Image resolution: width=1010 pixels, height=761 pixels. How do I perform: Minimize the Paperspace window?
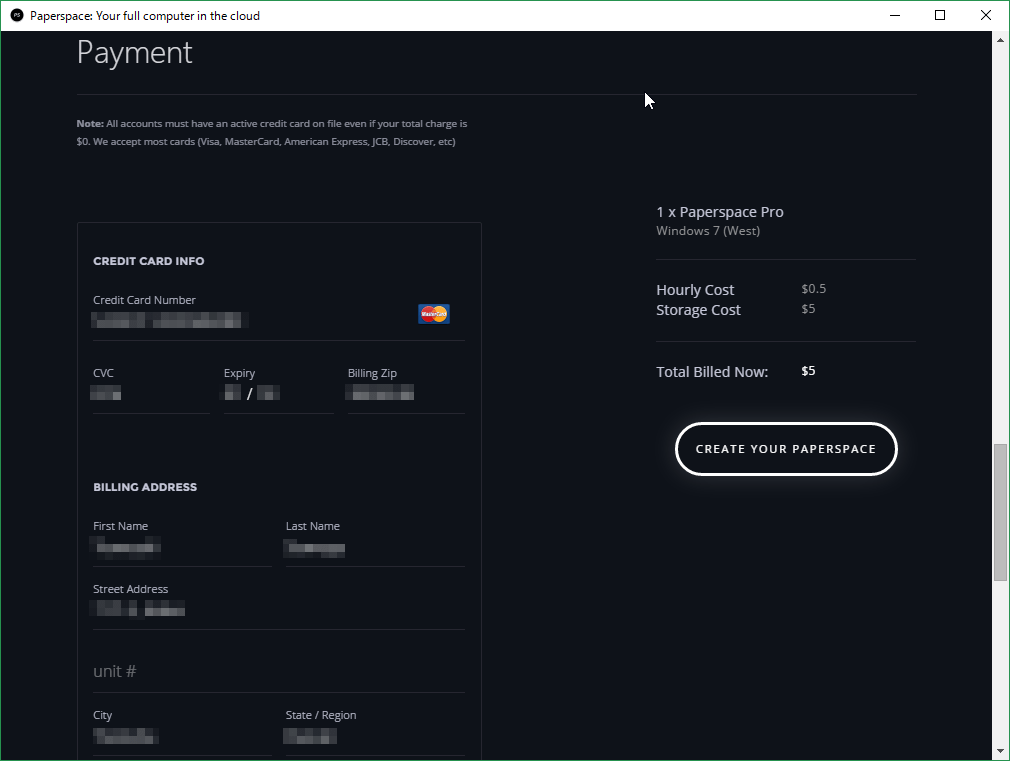coord(895,15)
